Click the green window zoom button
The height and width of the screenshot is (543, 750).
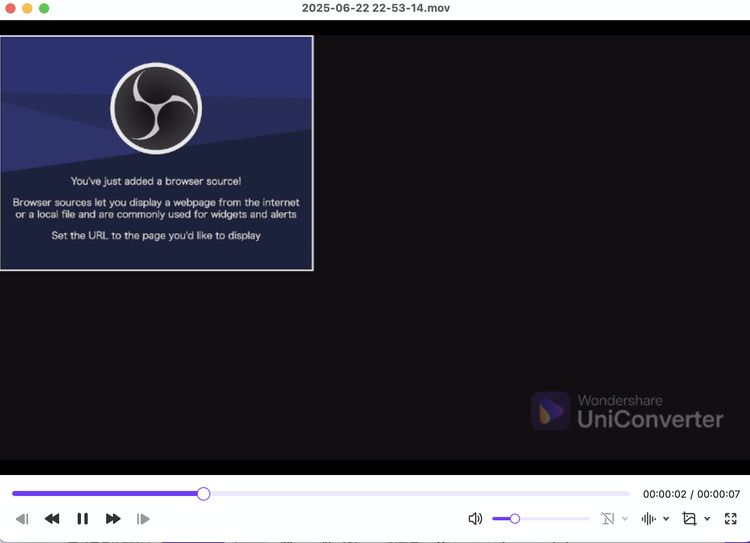pos(44,8)
